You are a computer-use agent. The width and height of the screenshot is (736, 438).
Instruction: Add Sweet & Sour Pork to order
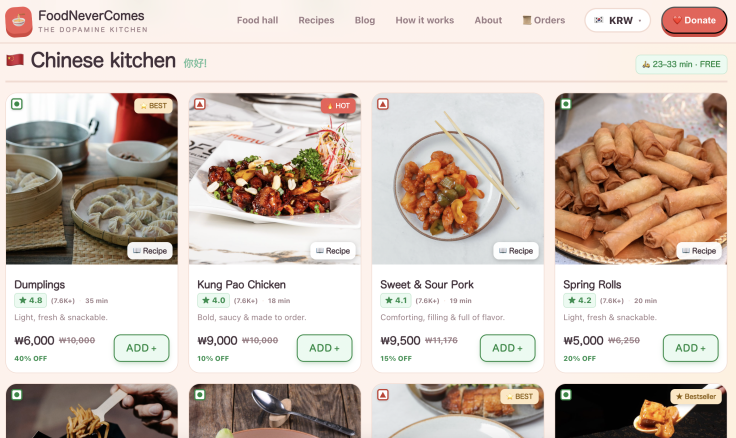coord(507,348)
